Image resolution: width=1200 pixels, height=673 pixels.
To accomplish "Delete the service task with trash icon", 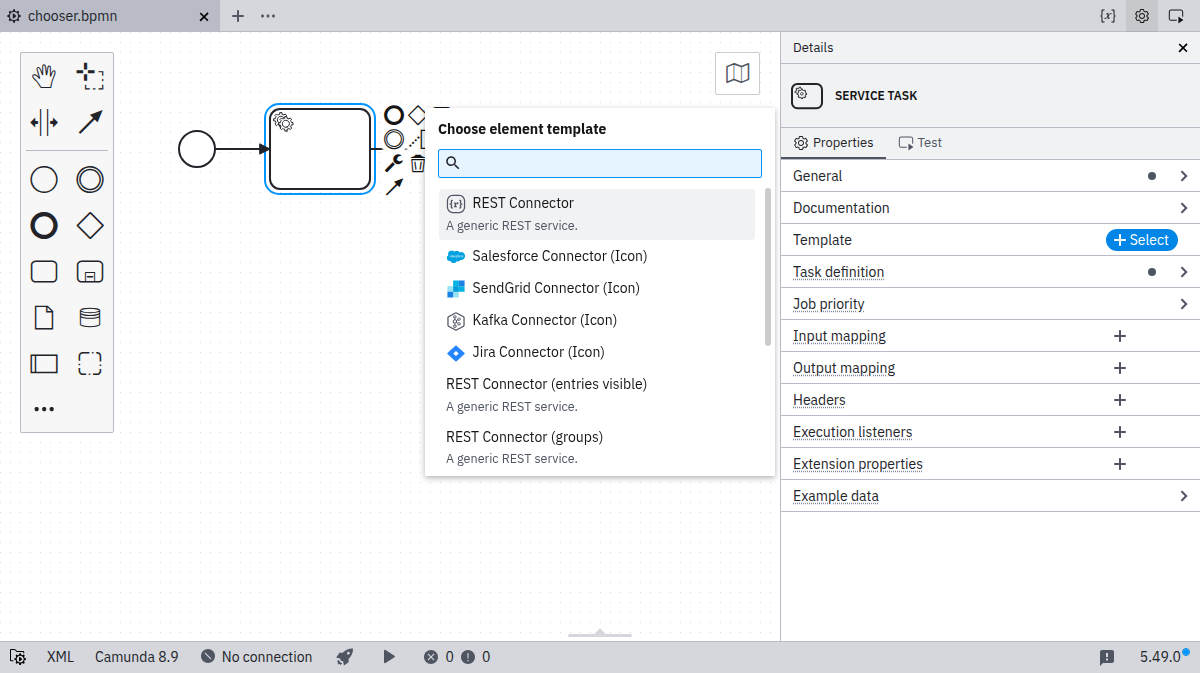I will (418, 163).
